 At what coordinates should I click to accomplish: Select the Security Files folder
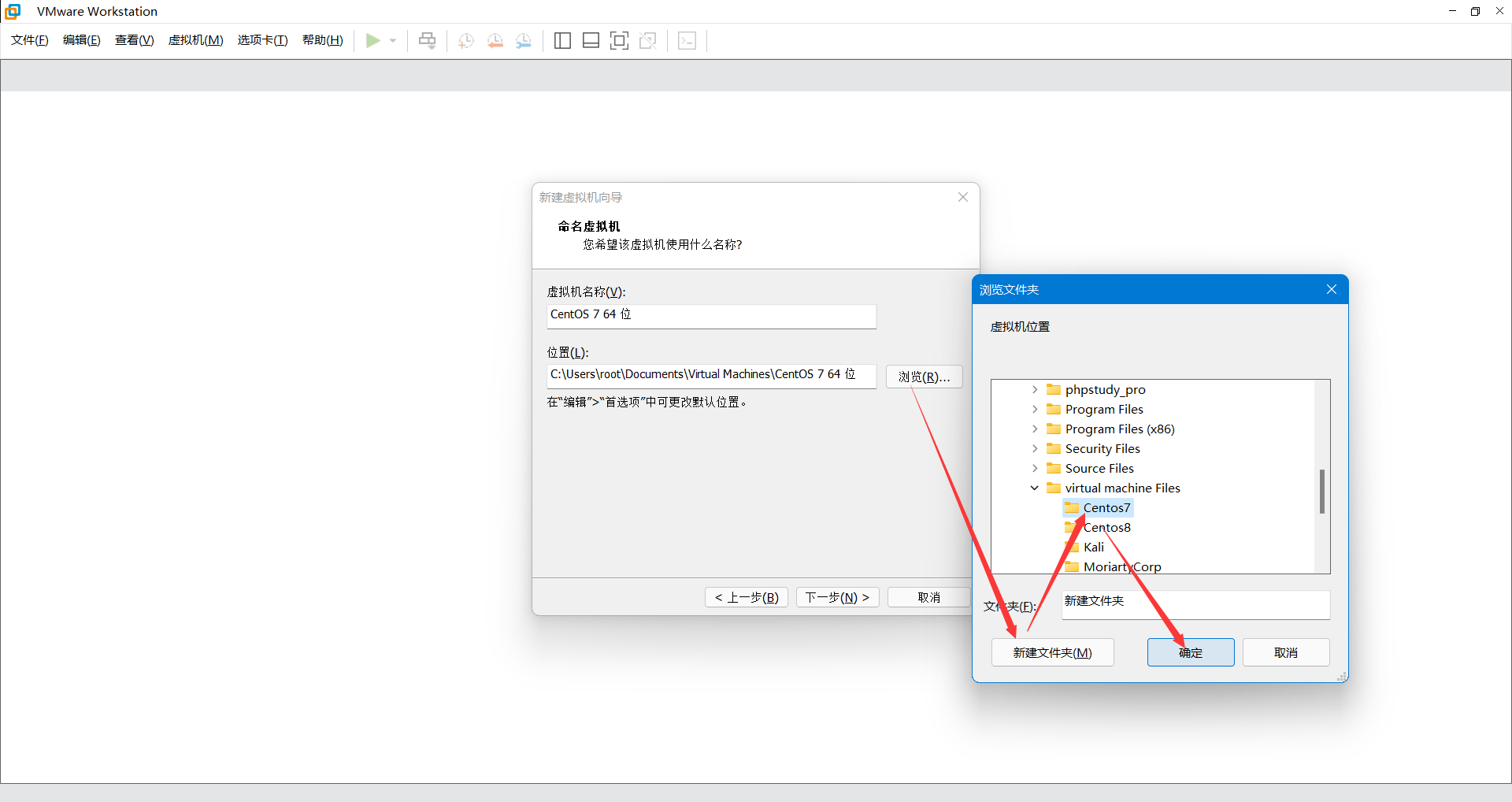[x=1093, y=448]
